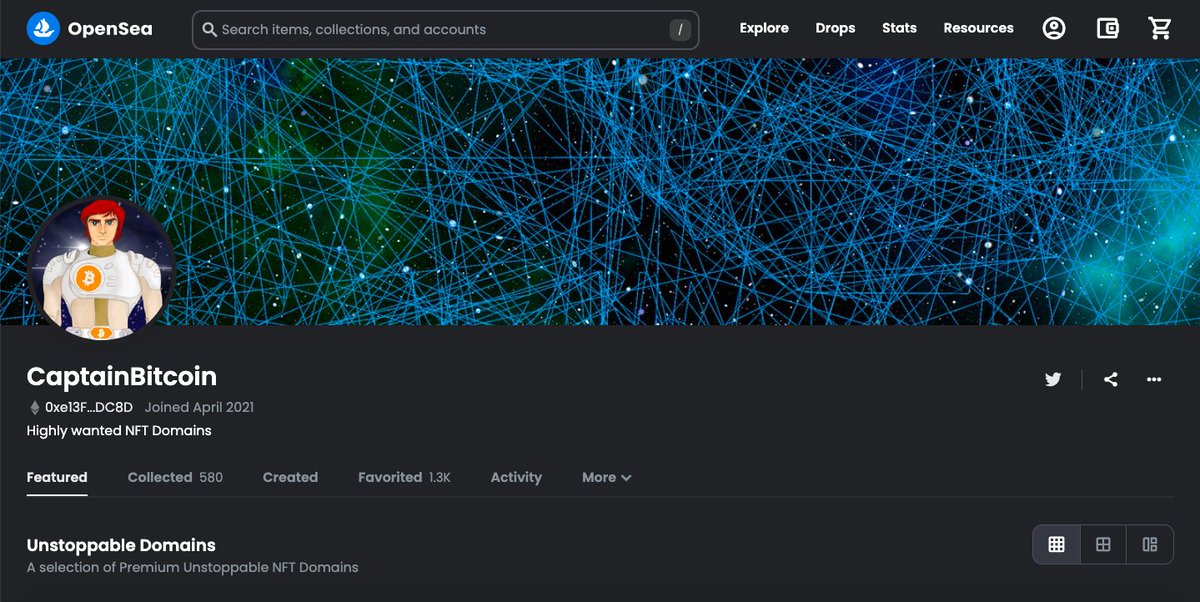Click the CaptainBitcoin profile name
Viewport: 1200px width, 602px height.
pos(122,376)
